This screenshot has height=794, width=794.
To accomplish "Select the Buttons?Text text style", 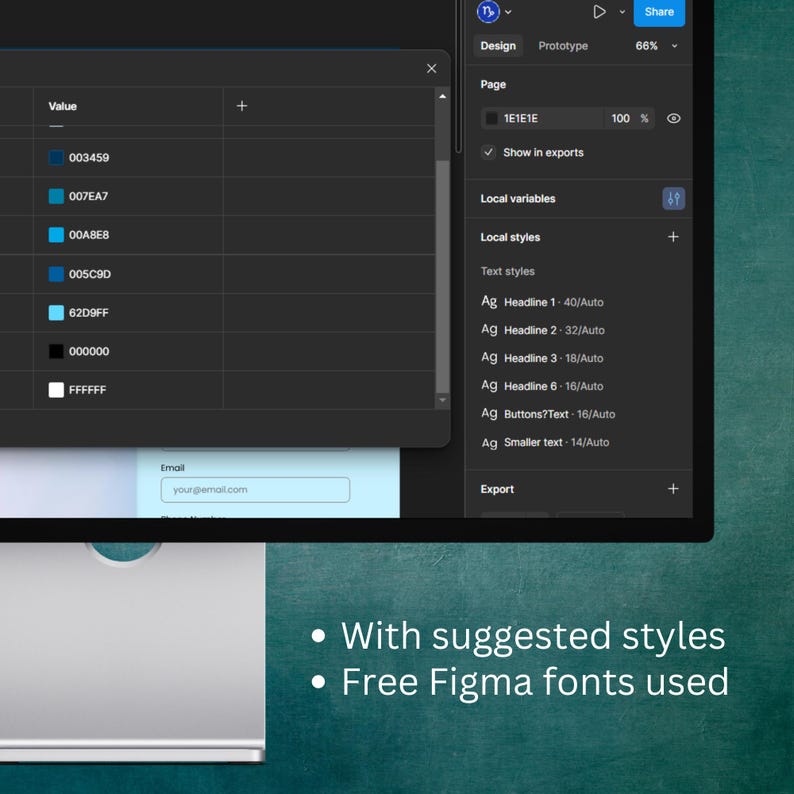I will (x=548, y=414).
